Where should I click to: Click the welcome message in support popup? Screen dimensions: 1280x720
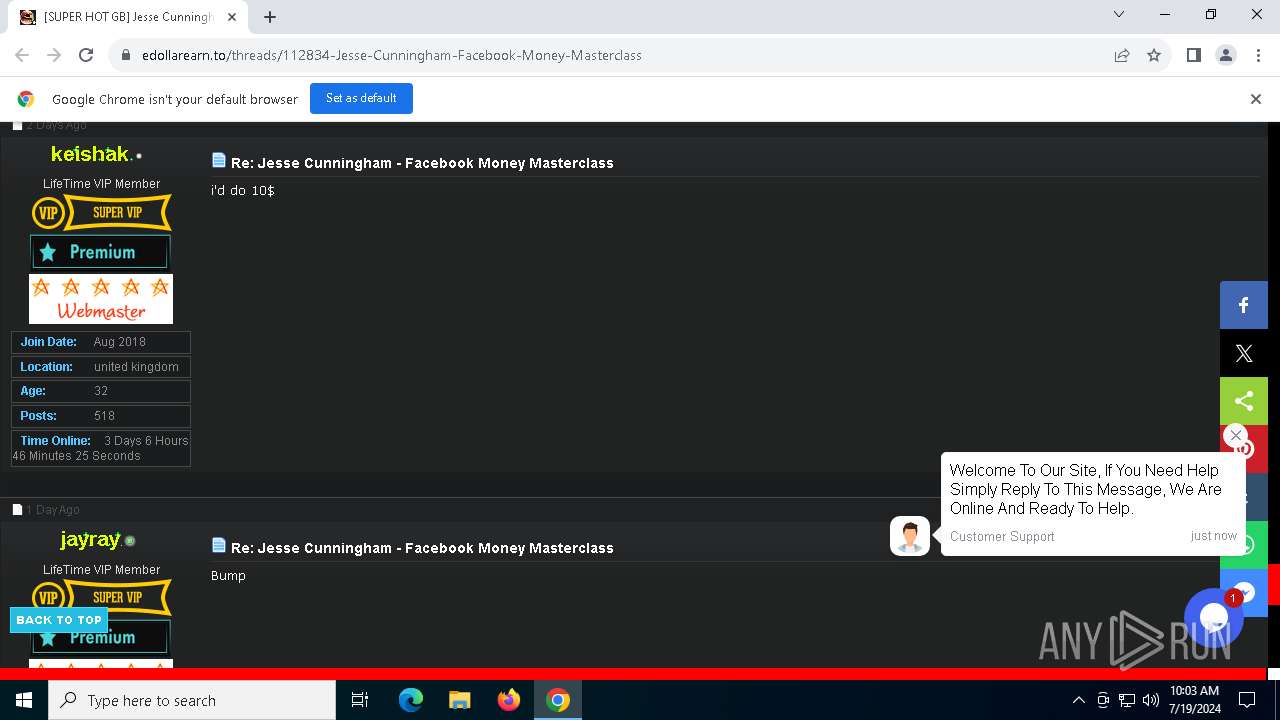[1086, 489]
